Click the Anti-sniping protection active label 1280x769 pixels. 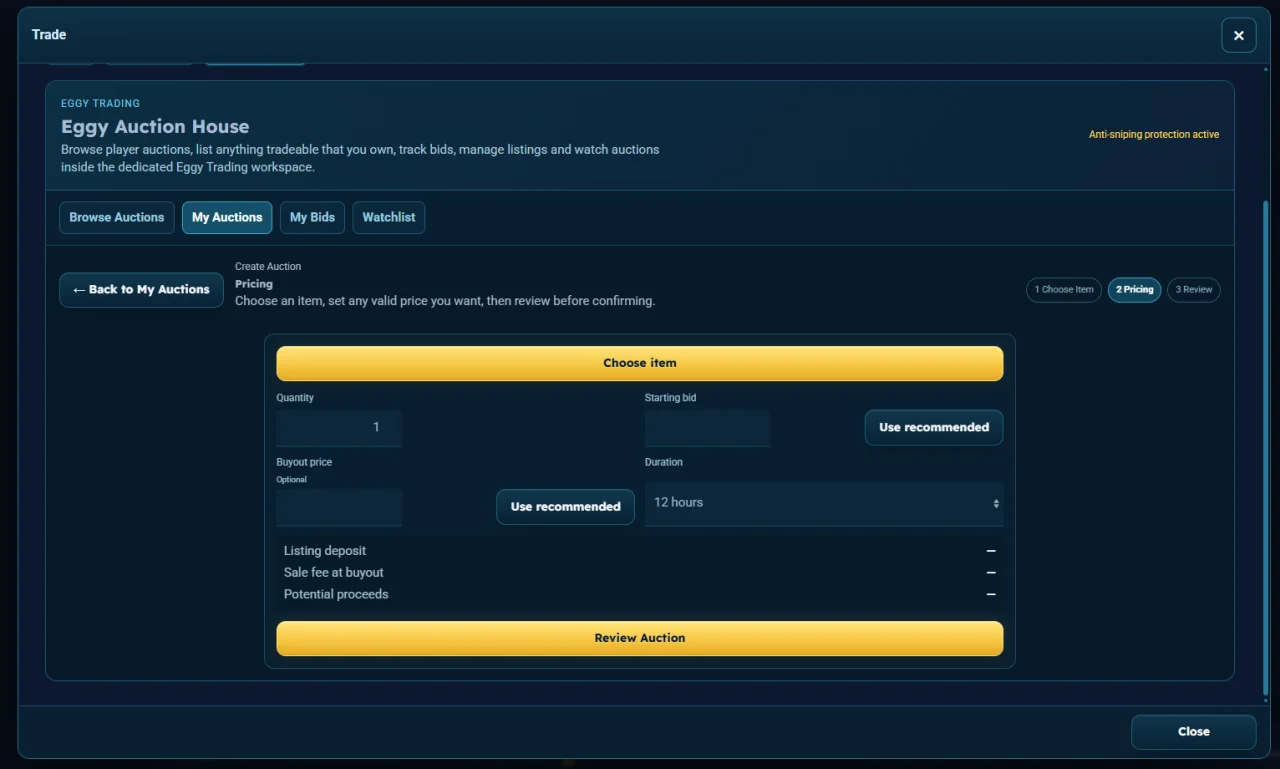coord(1154,134)
